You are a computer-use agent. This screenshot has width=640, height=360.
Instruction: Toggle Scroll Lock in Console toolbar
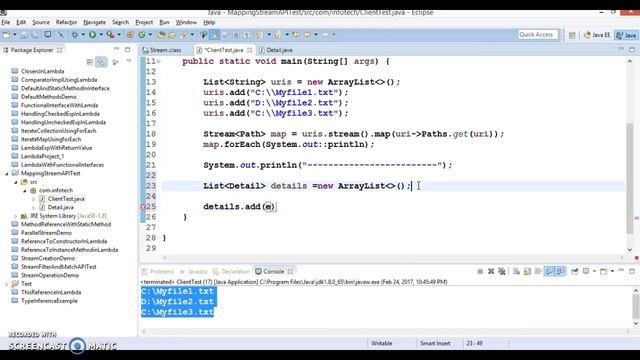pos(527,271)
